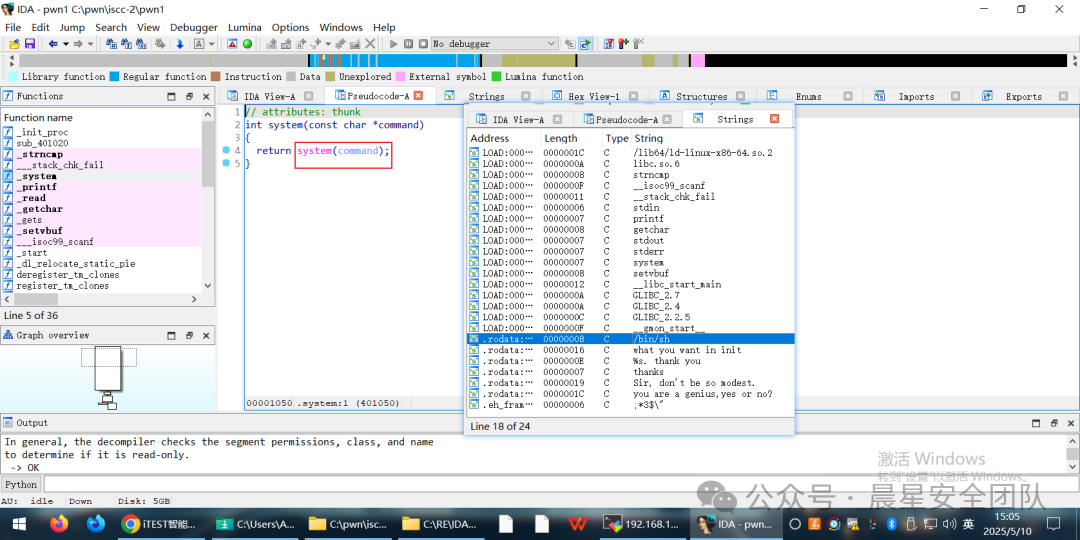Float the Graph overview panel

[x=189, y=335]
